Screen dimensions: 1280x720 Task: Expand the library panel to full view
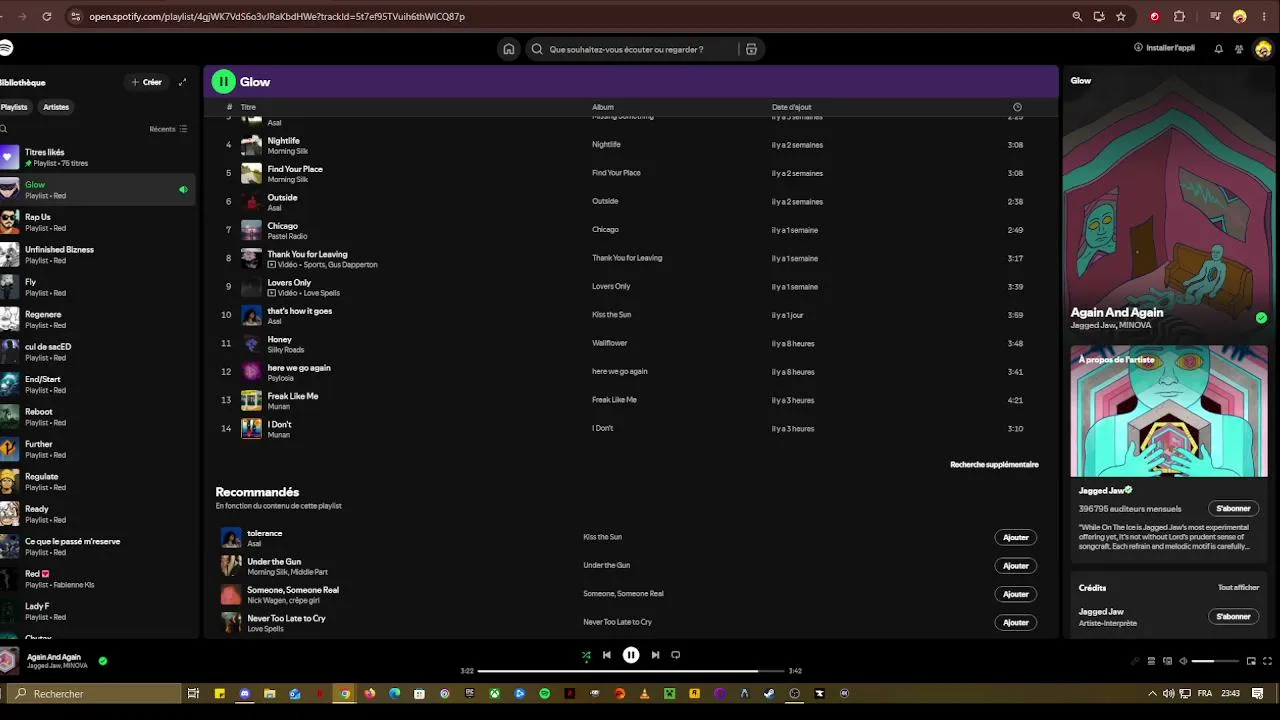pos(182,82)
